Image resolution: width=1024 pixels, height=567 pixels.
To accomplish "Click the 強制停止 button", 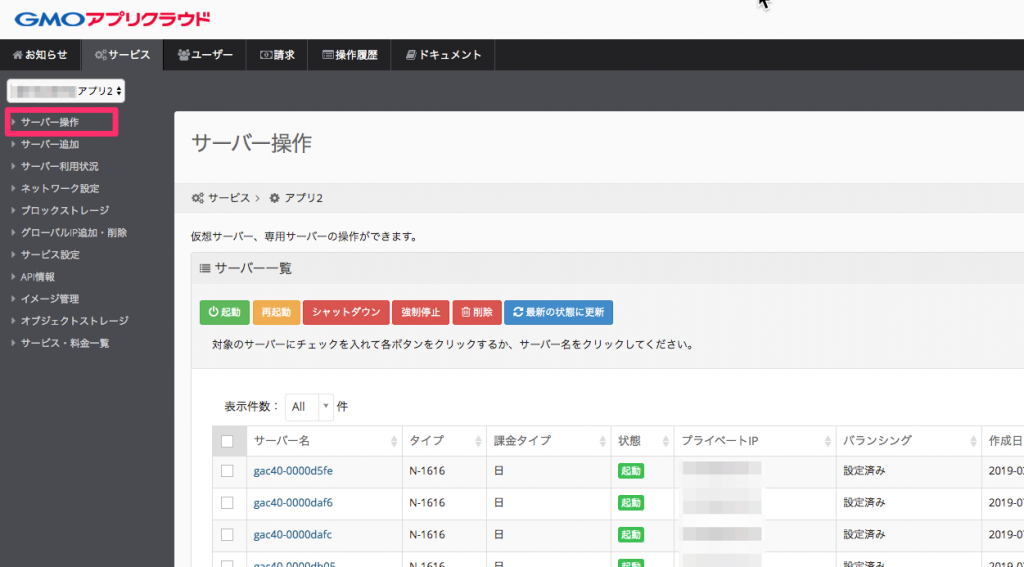I will 421,312.
